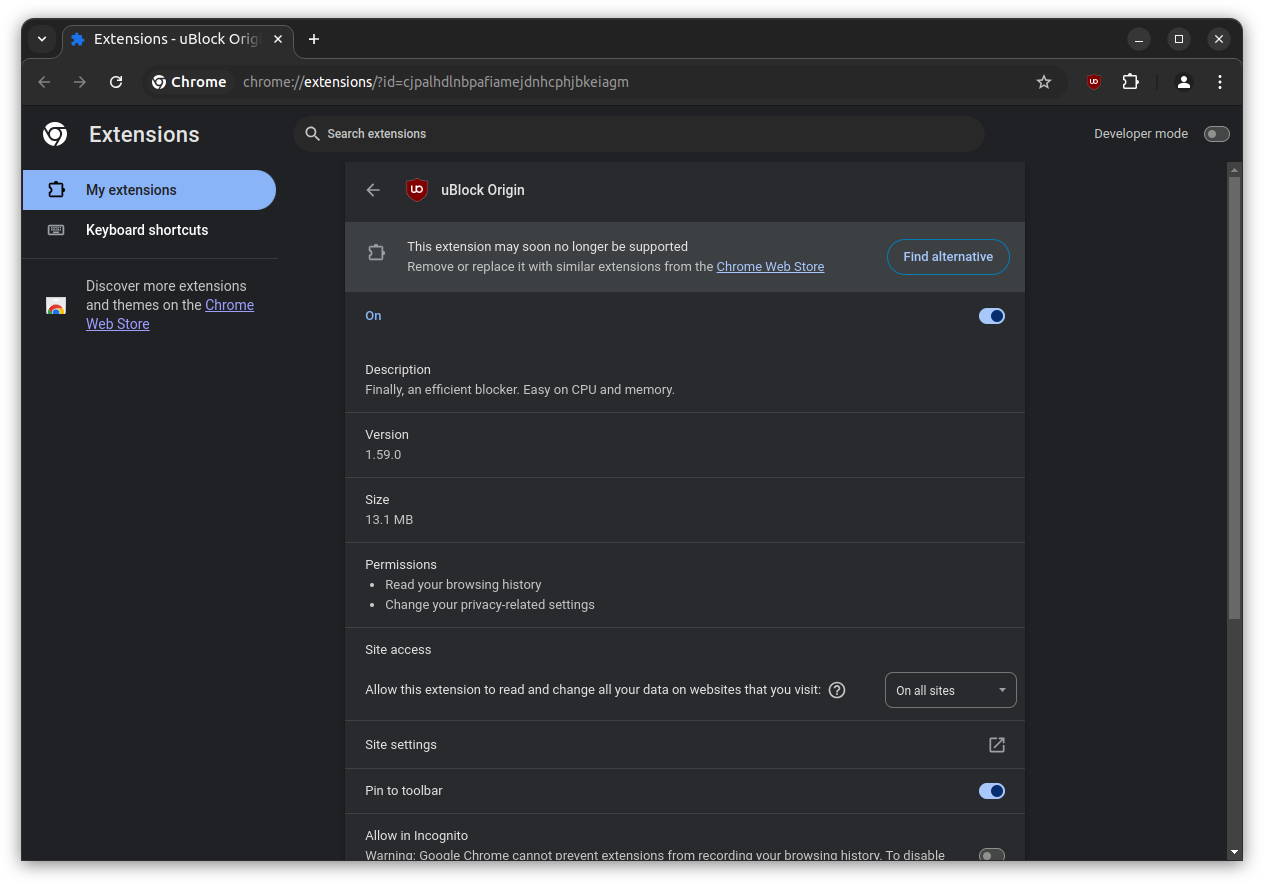Bookmark this page with the star icon
This screenshot has width=1264, height=885.
point(1044,82)
